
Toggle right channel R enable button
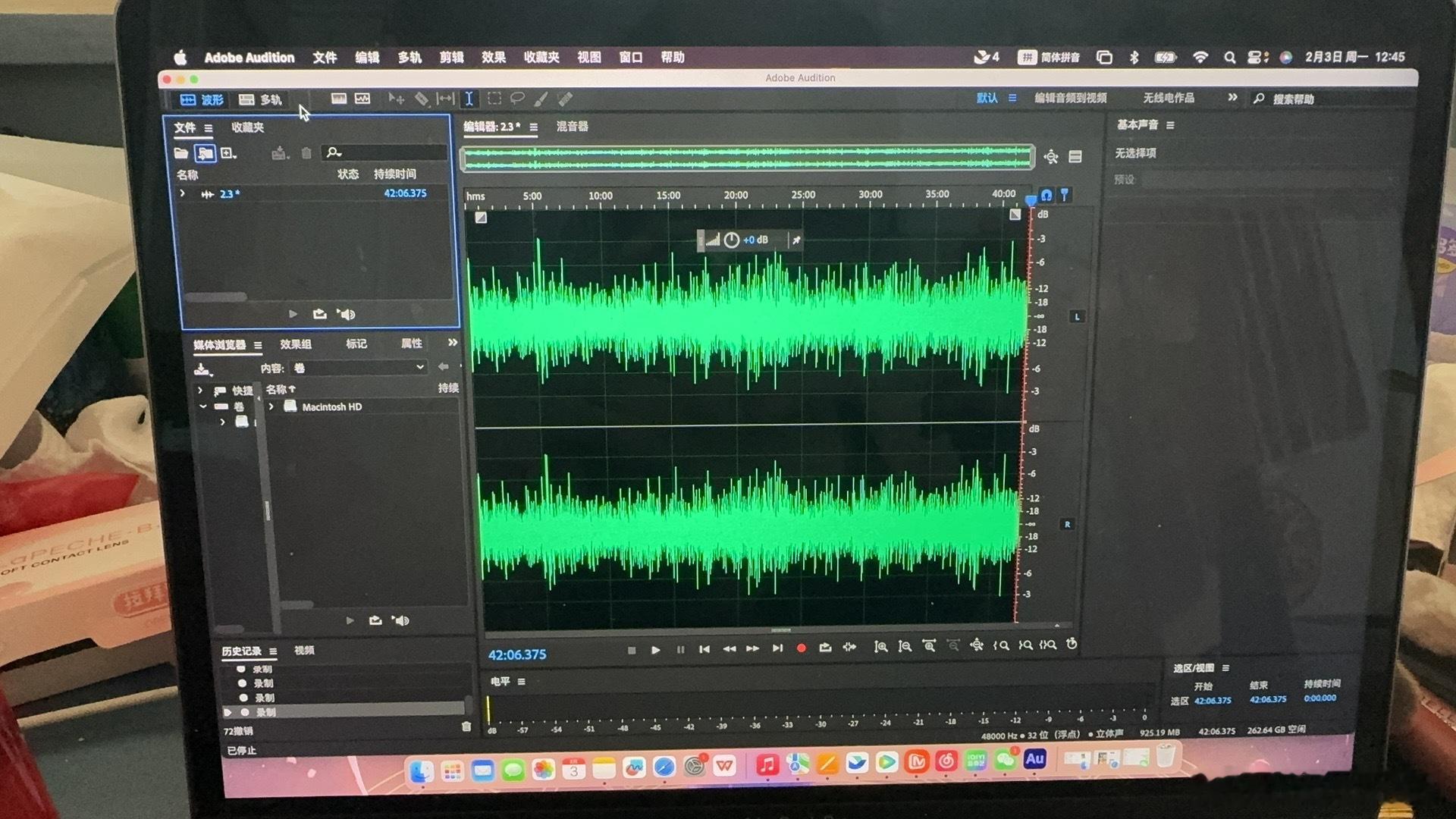(x=1067, y=524)
